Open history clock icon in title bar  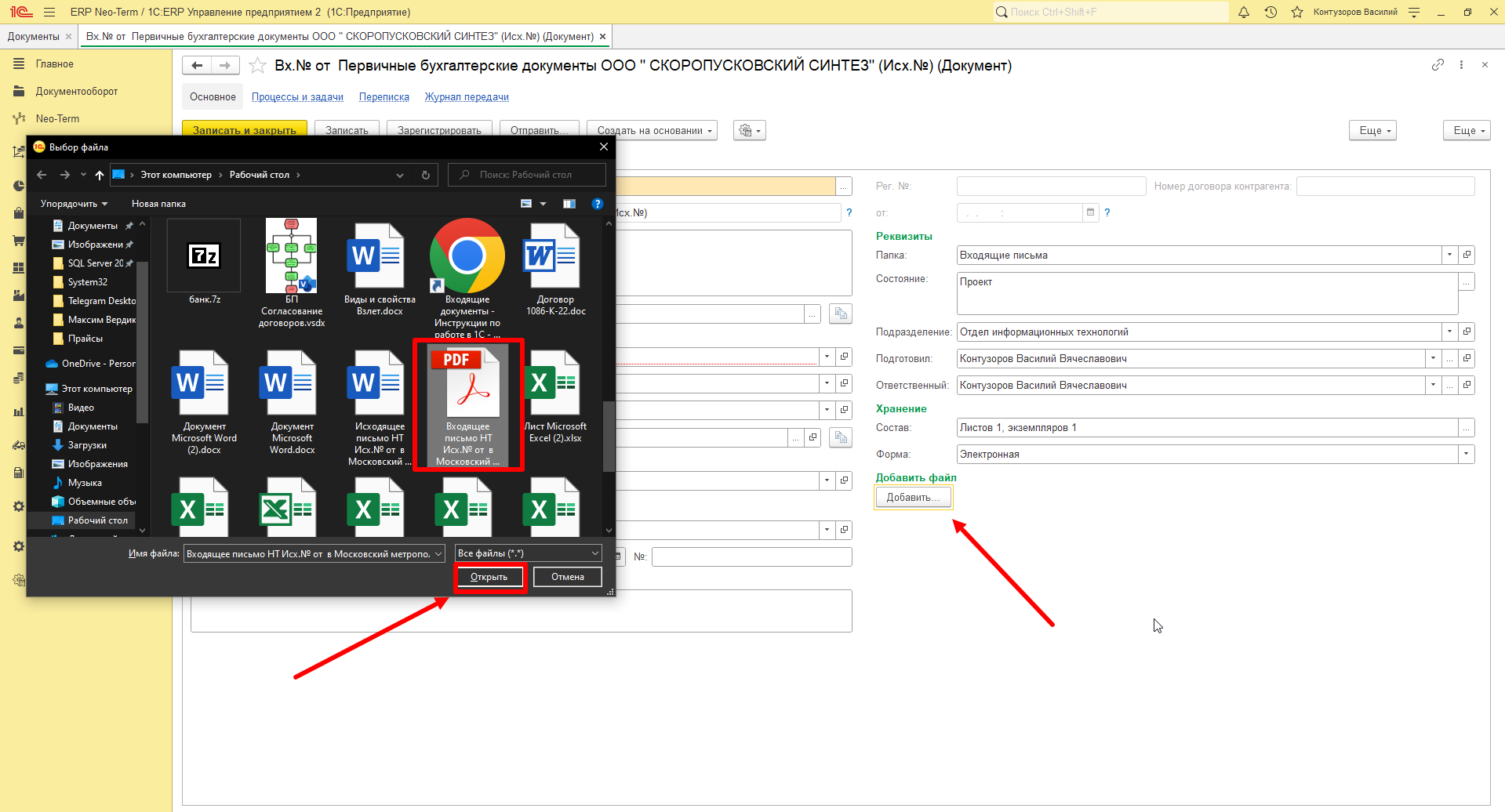(x=1271, y=12)
